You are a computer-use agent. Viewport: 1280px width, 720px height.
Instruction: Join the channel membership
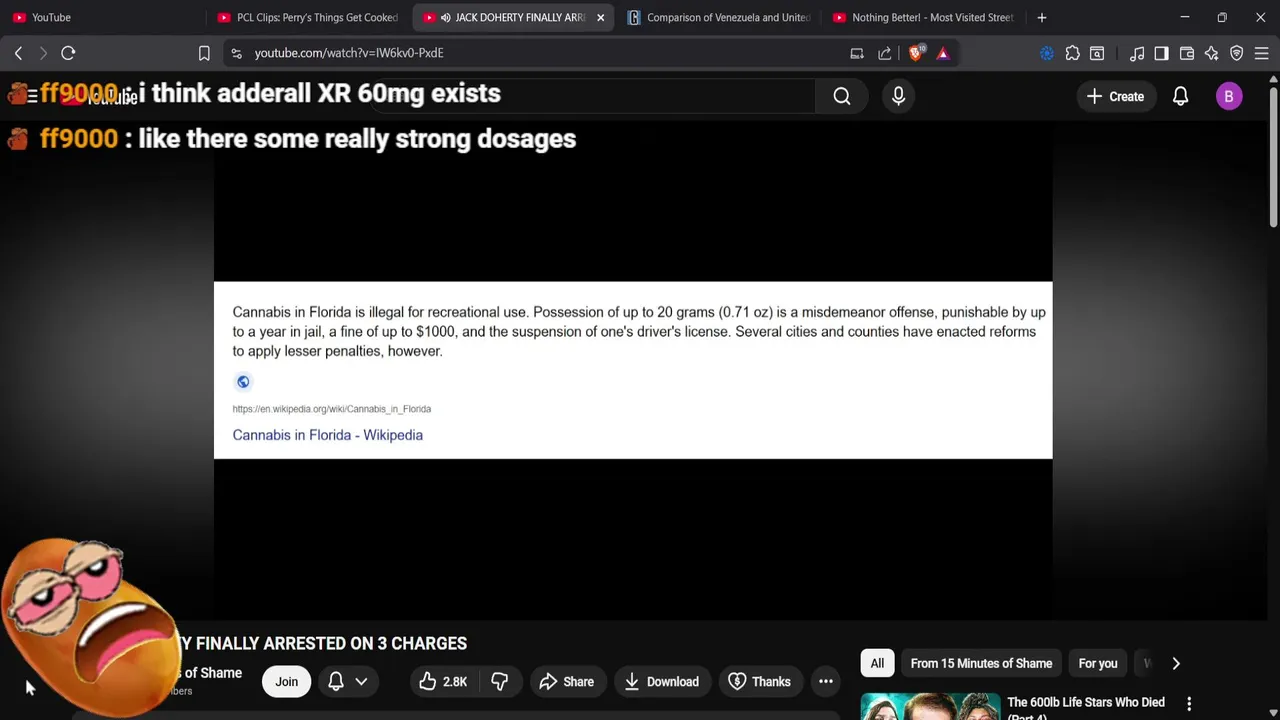[x=287, y=682]
